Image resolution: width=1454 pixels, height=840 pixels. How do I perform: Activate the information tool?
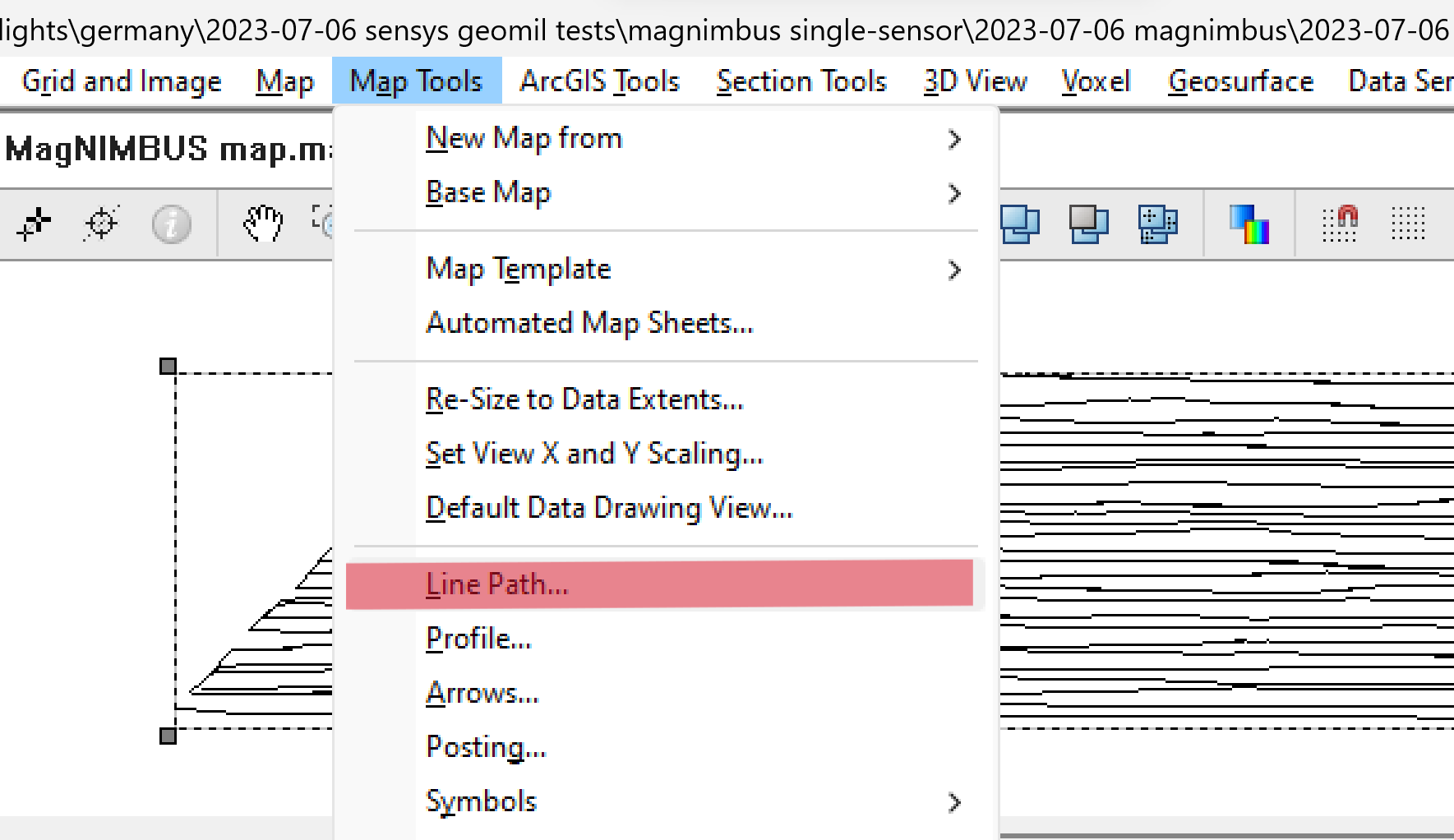pos(171,224)
